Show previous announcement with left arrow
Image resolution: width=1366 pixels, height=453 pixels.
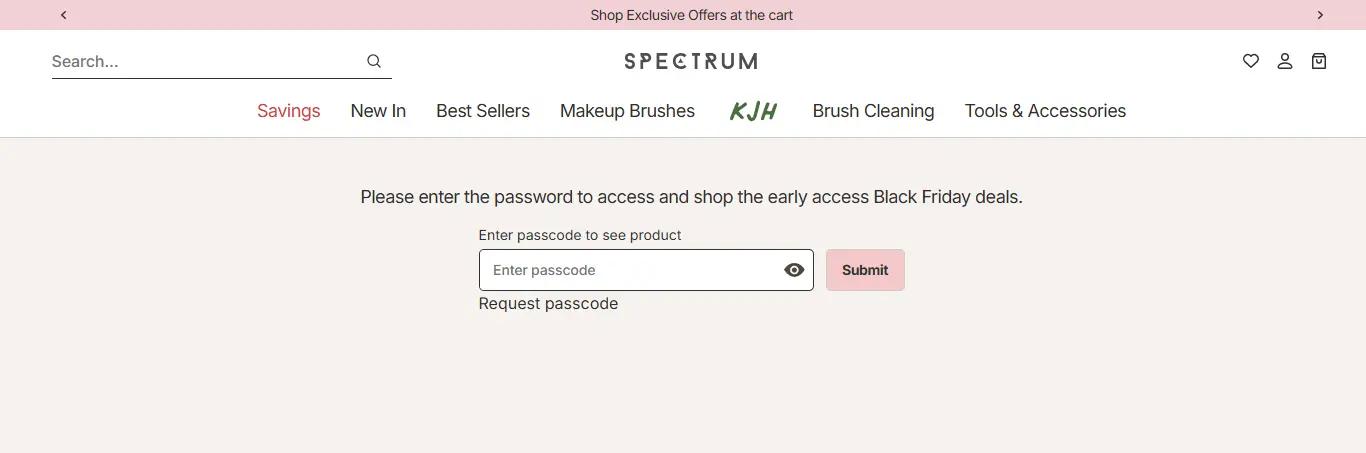tap(64, 15)
